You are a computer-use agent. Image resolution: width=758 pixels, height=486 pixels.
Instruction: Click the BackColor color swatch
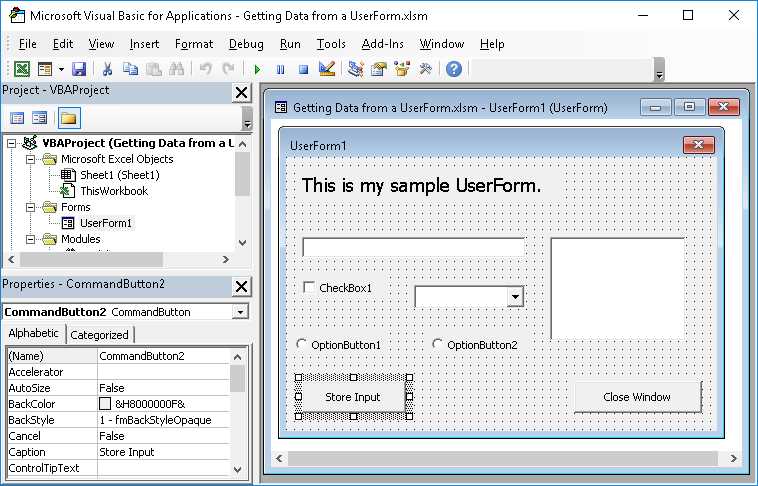105,404
